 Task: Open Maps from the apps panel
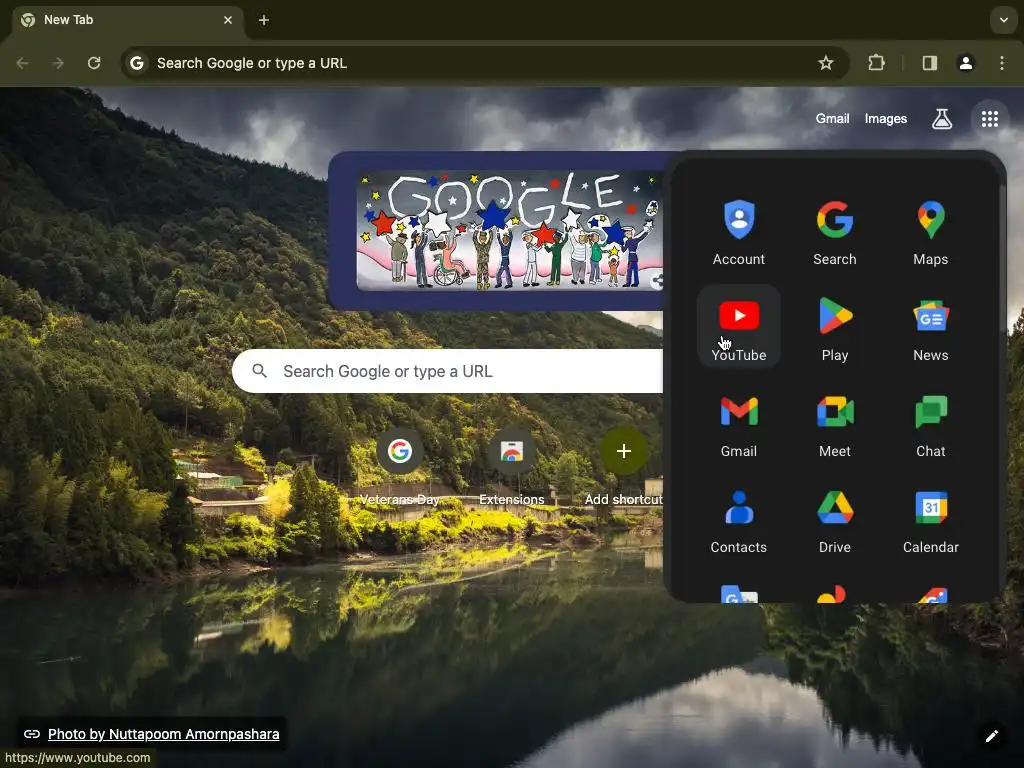point(931,232)
